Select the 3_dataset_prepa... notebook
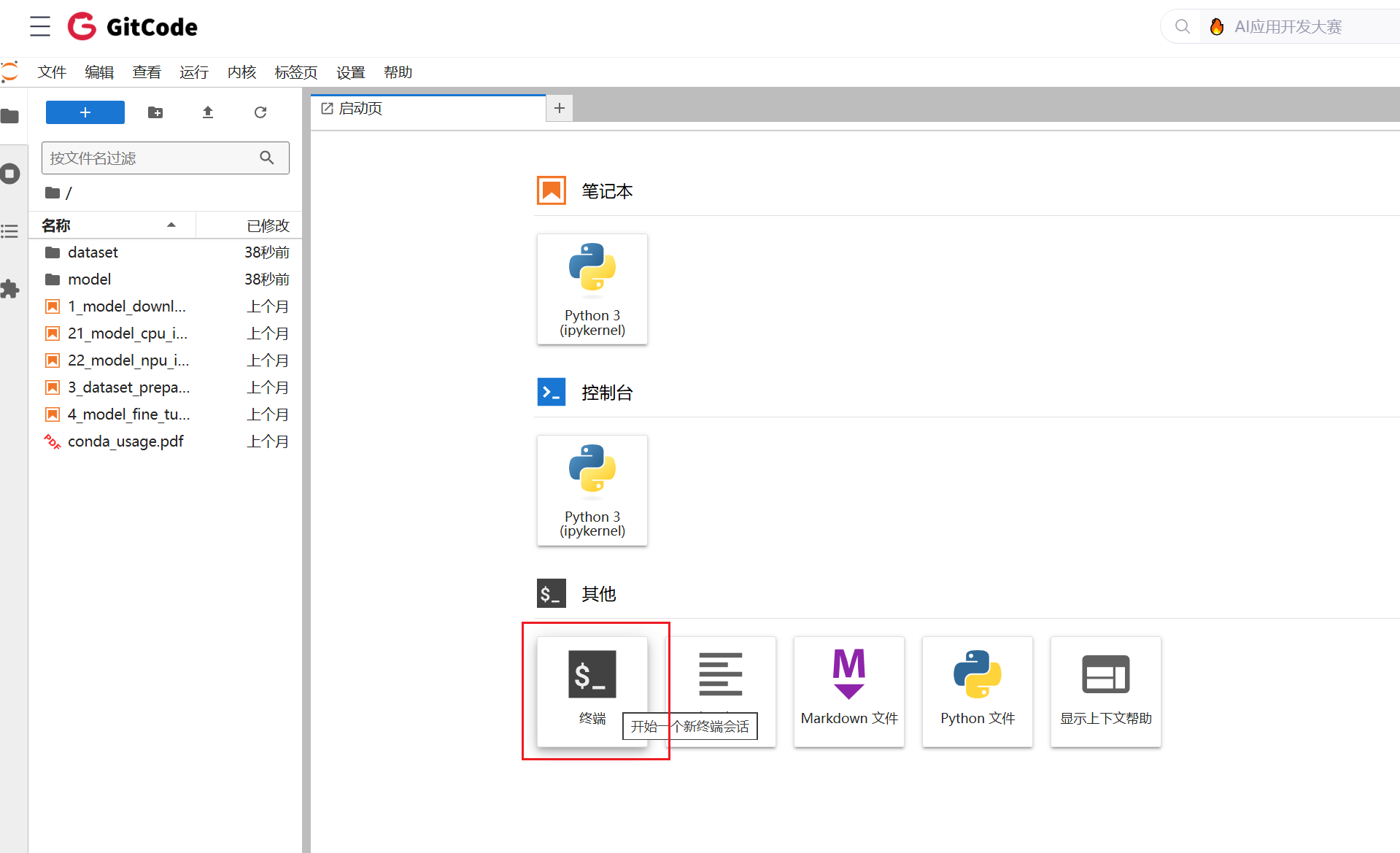The image size is (1400, 853). click(166, 387)
